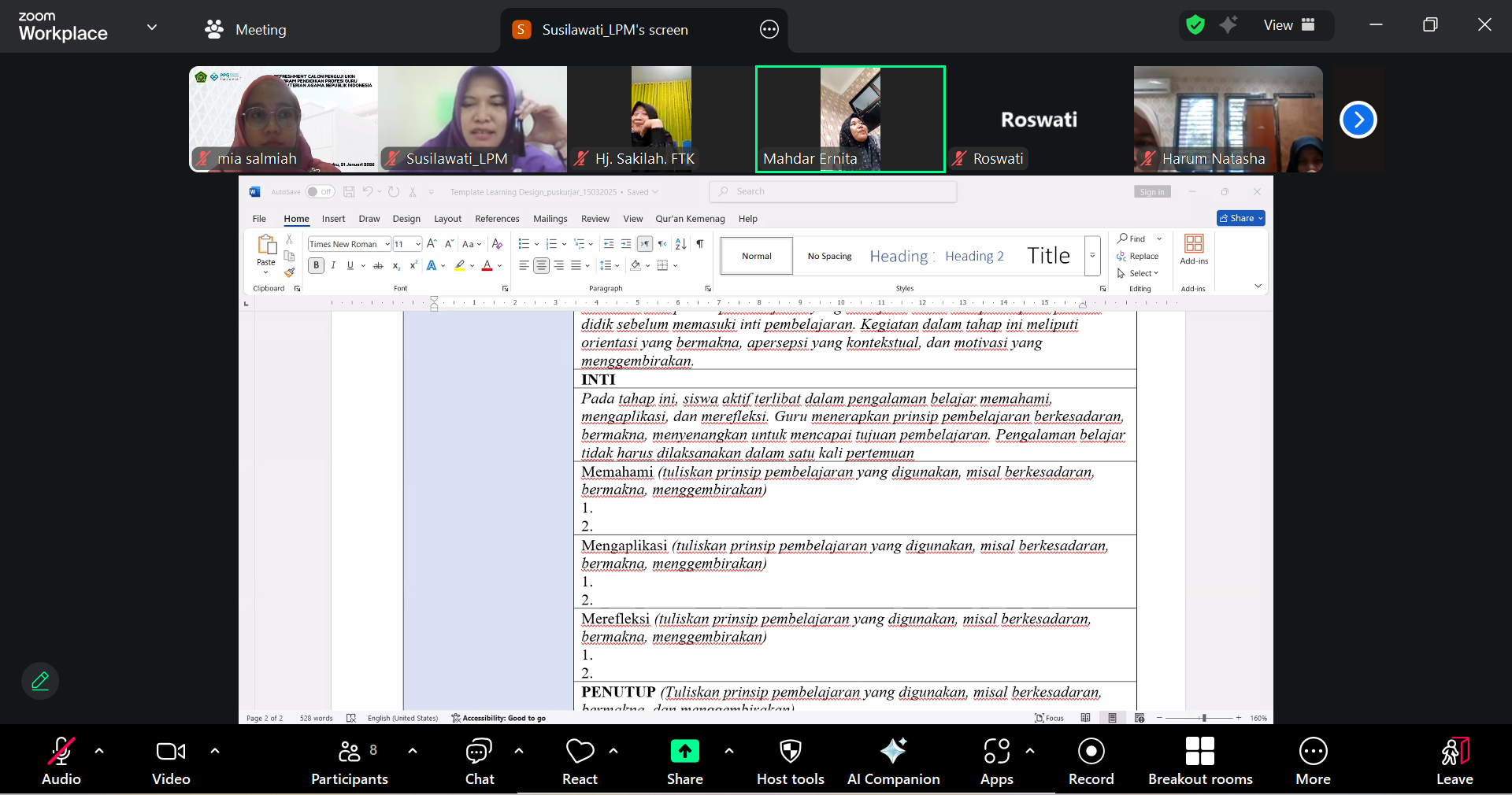
Task: Toggle camera with the Video button
Action: click(x=171, y=760)
